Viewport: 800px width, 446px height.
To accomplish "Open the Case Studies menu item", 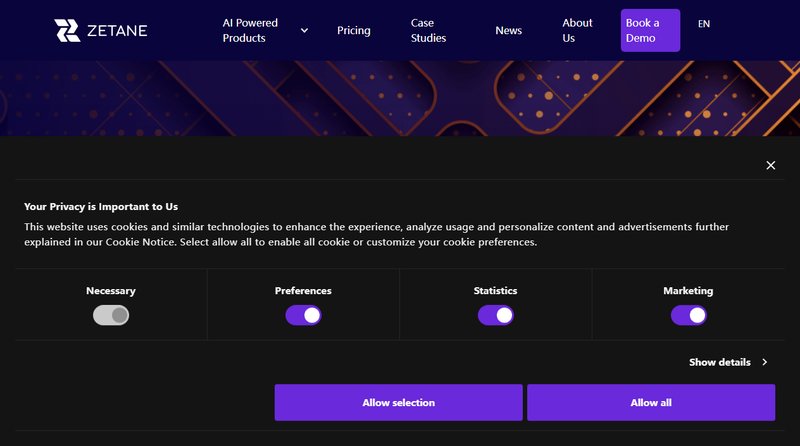I will (428, 30).
